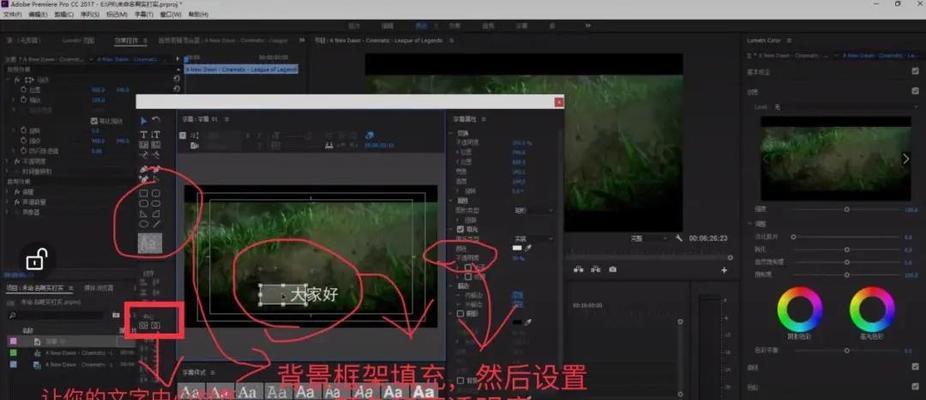Select the Pen tool in titler
This screenshot has width=926, height=400.
[x=144, y=169]
